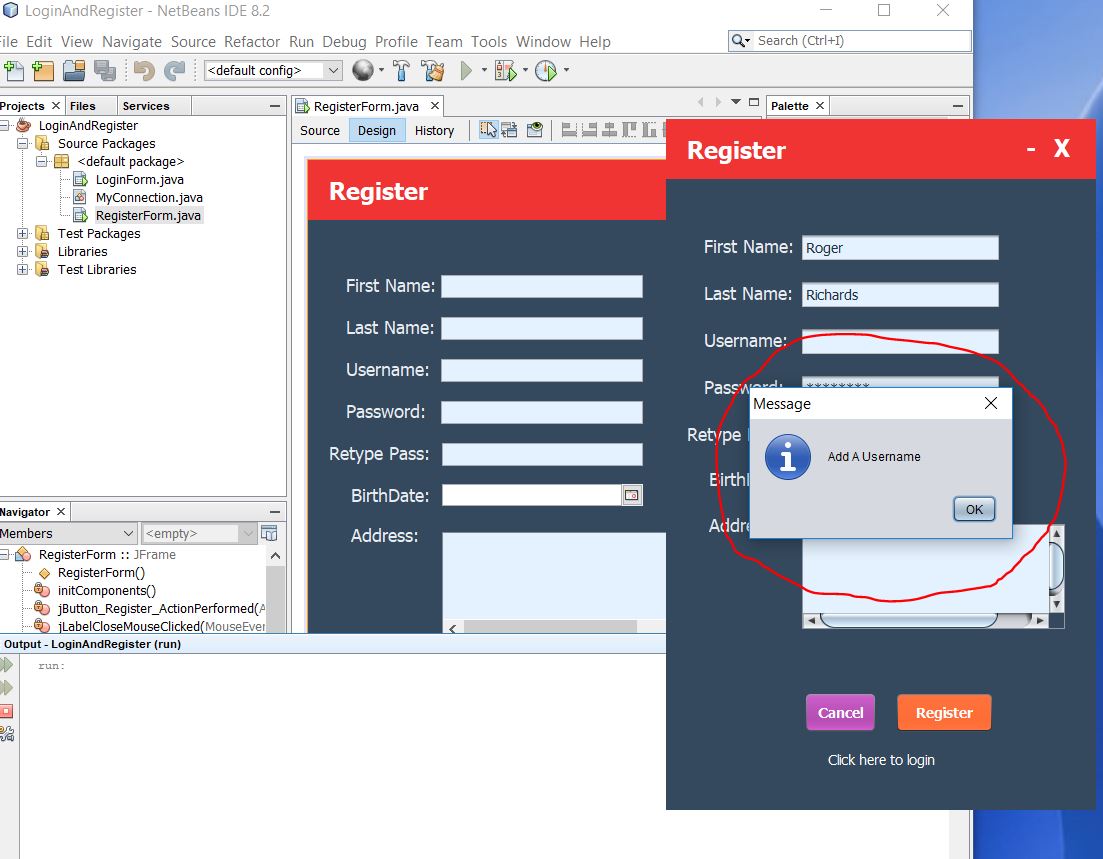Stop the running build in Output panel
1103x859 pixels.
pos(12,711)
